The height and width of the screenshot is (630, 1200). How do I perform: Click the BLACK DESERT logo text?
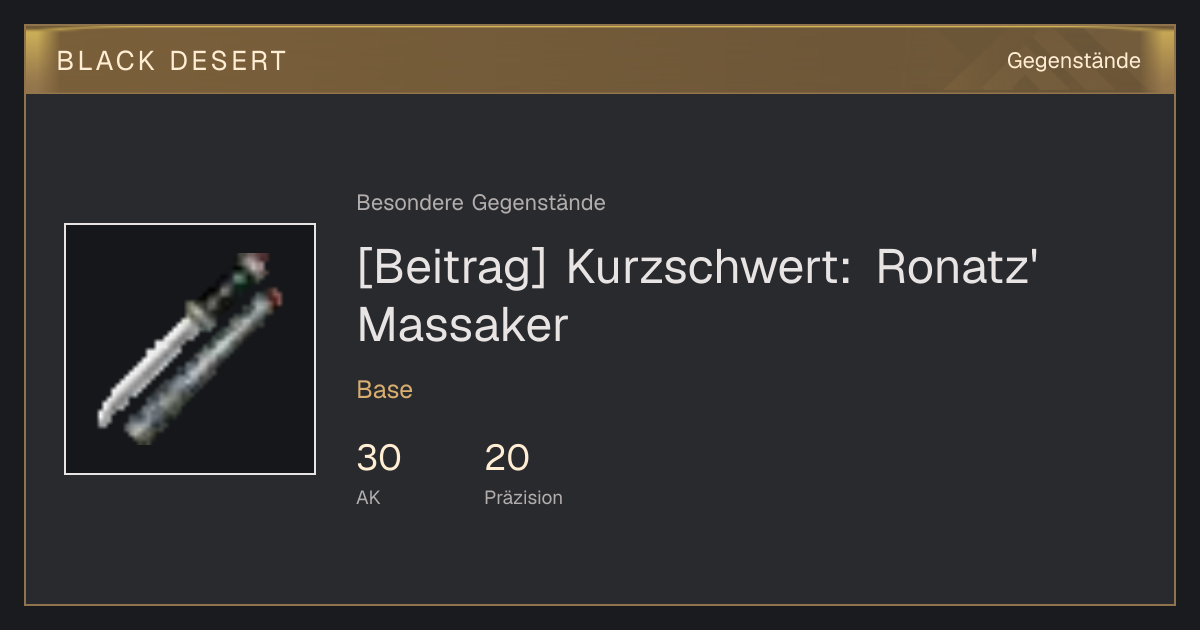coord(172,61)
